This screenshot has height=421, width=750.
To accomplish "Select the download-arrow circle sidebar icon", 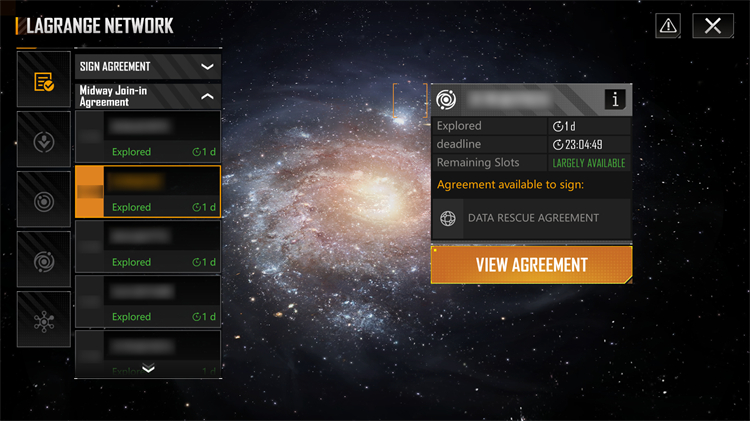I will pyautogui.click(x=44, y=140).
